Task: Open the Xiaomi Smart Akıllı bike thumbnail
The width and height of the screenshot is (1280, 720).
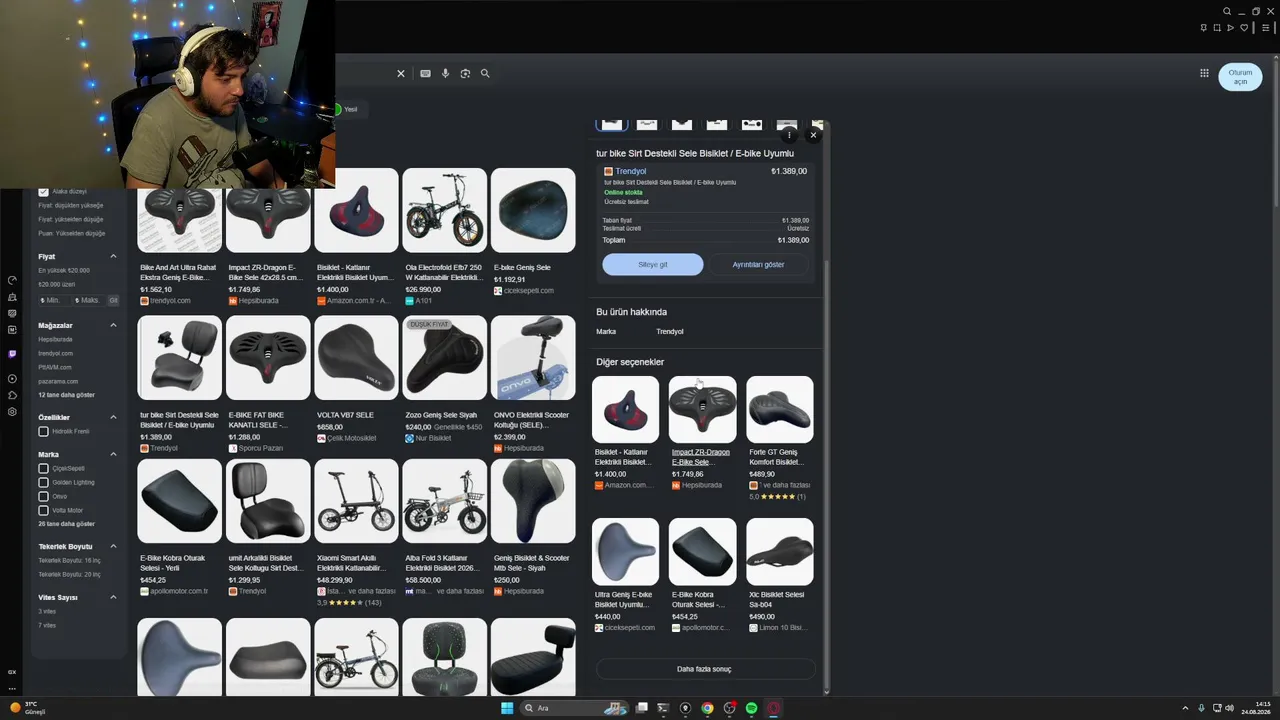Action: [356, 501]
